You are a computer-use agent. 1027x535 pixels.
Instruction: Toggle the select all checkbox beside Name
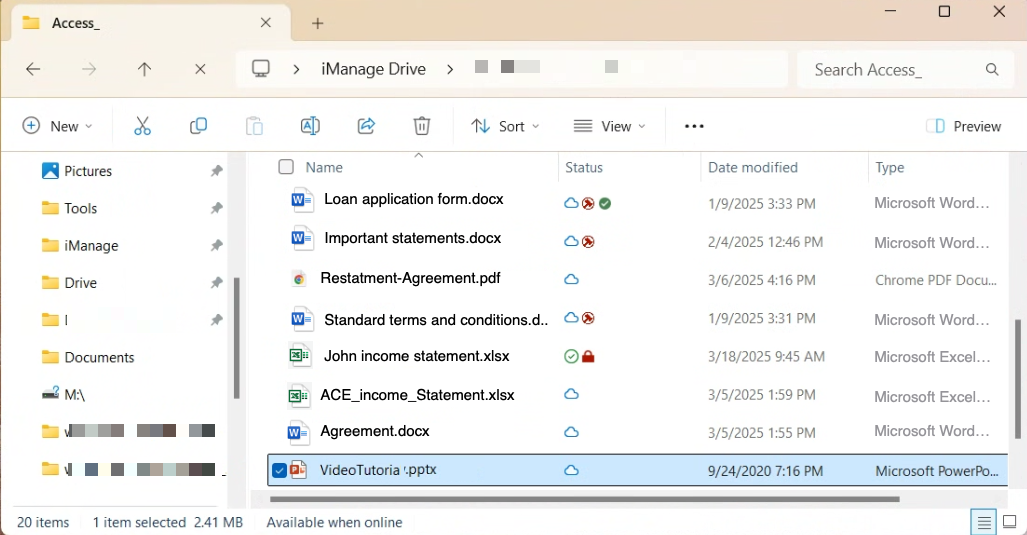point(286,167)
